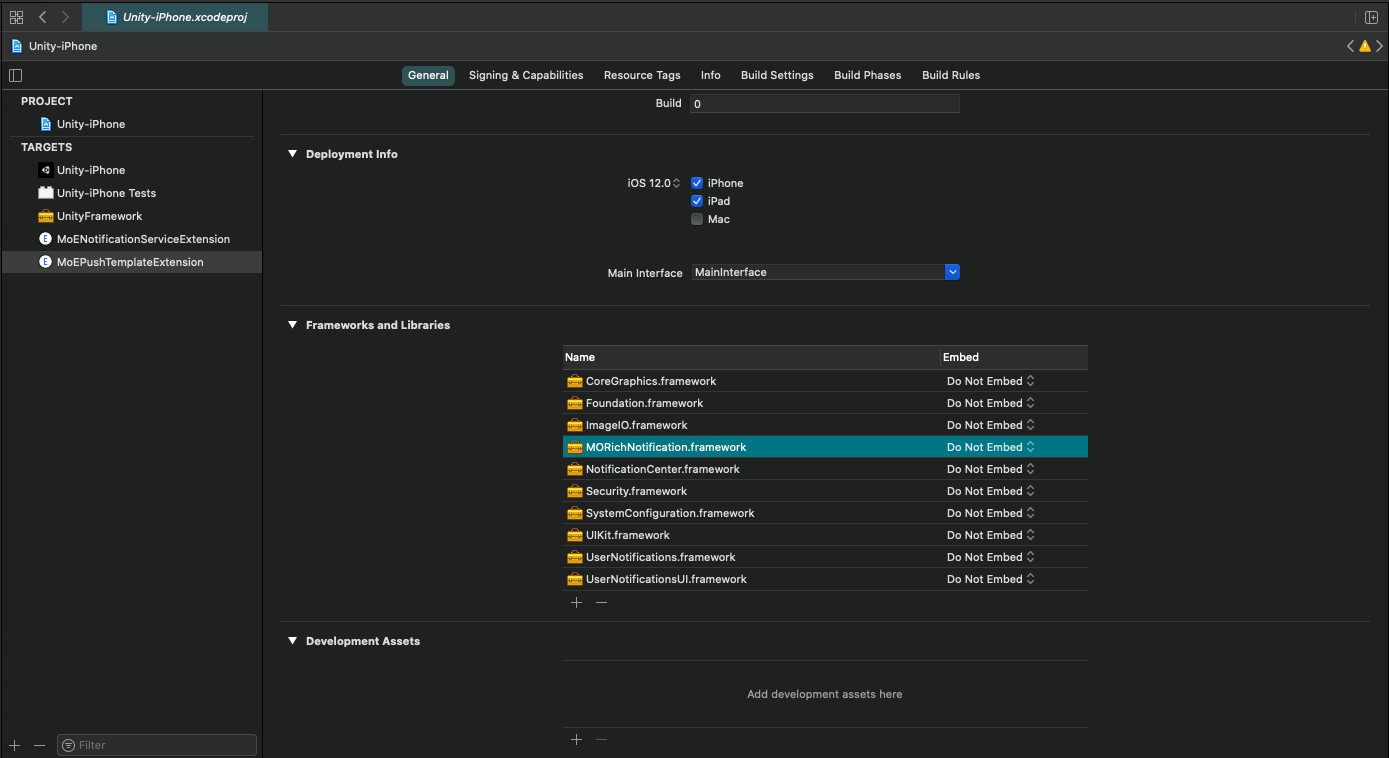Add a development asset with plus
Viewport: 1389px width, 758px height.
[x=576, y=739]
